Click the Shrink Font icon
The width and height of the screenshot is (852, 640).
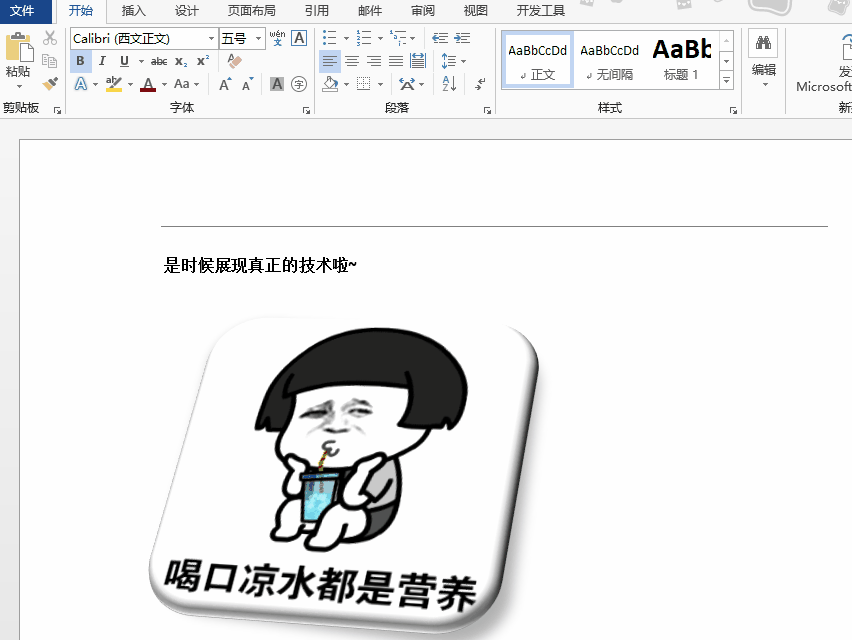coord(247,84)
